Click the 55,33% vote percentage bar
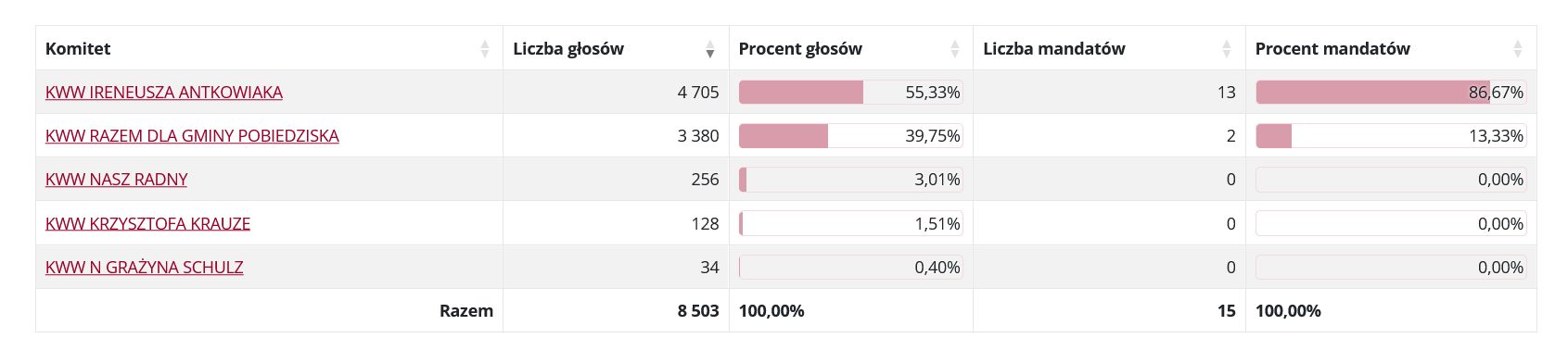Image resolution: width=1568 pixels, height=338 pixels. (x=850, y=92)
